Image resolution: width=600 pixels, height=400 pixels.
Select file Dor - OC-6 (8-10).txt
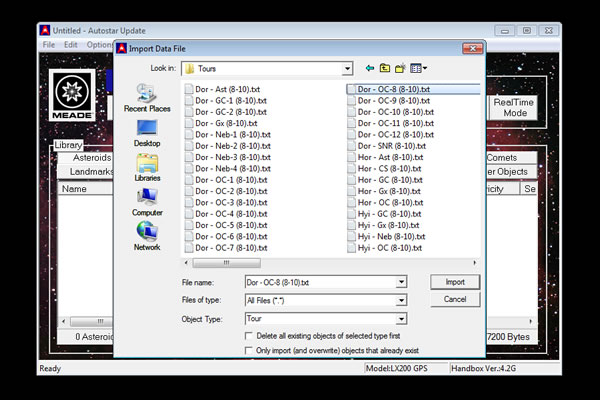pyautogui.click(x=226, y=236)
